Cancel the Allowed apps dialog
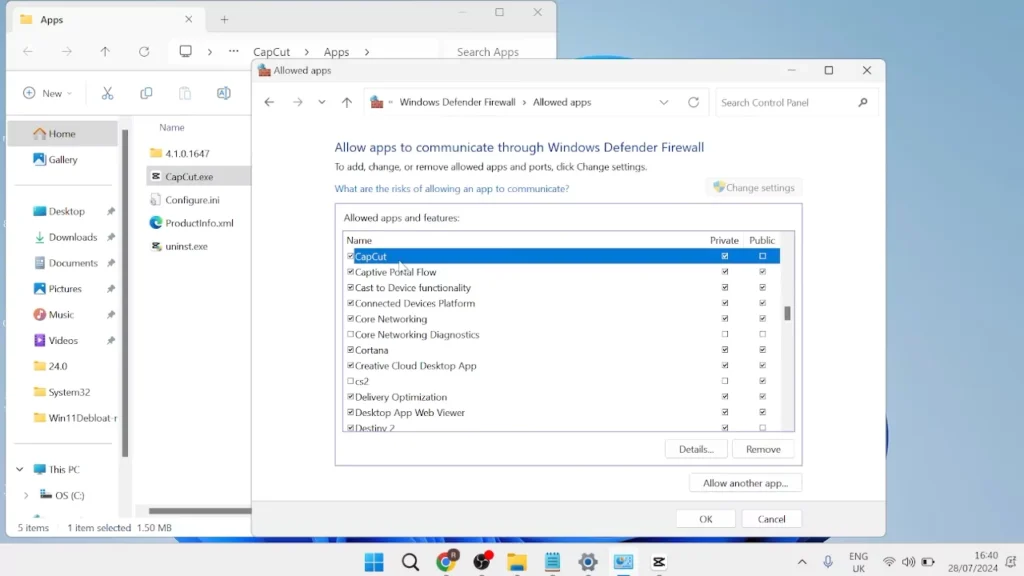Image resolution: width=1024 pixels, height=576 pixels. [771, 519]
